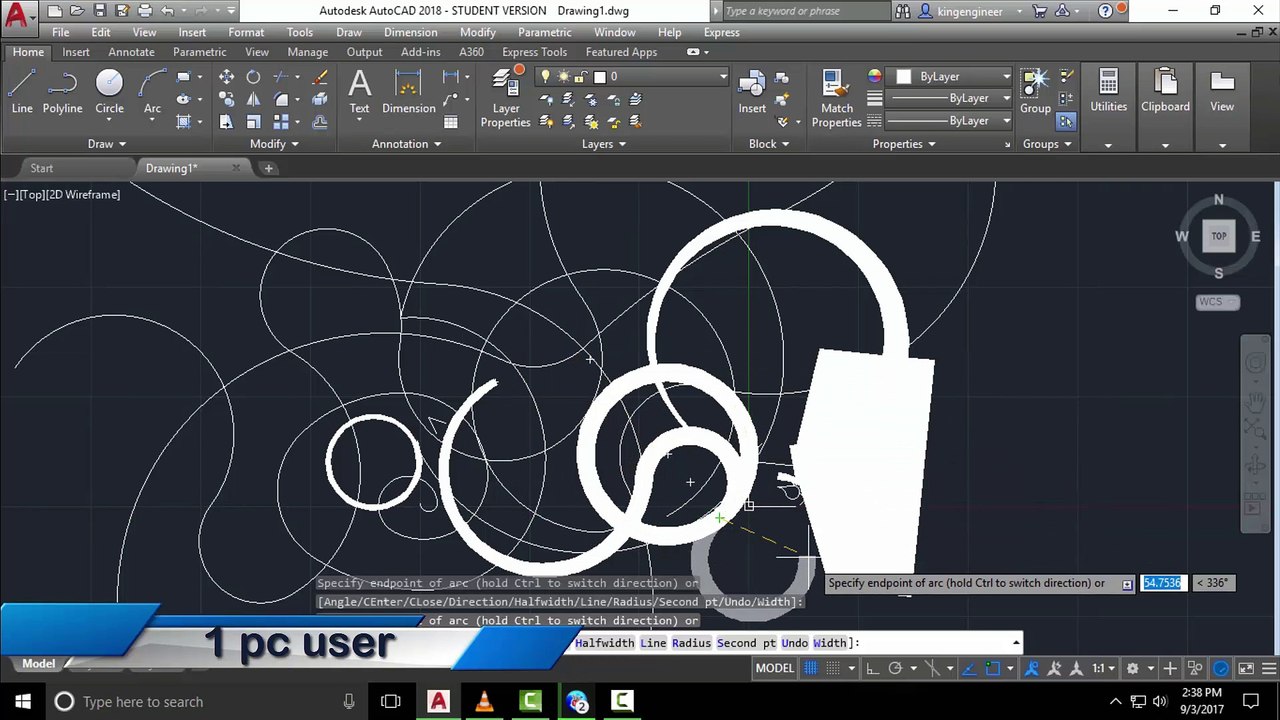Click the Move tool in Modify panel
1280x720 pixels.
point(227,77)
